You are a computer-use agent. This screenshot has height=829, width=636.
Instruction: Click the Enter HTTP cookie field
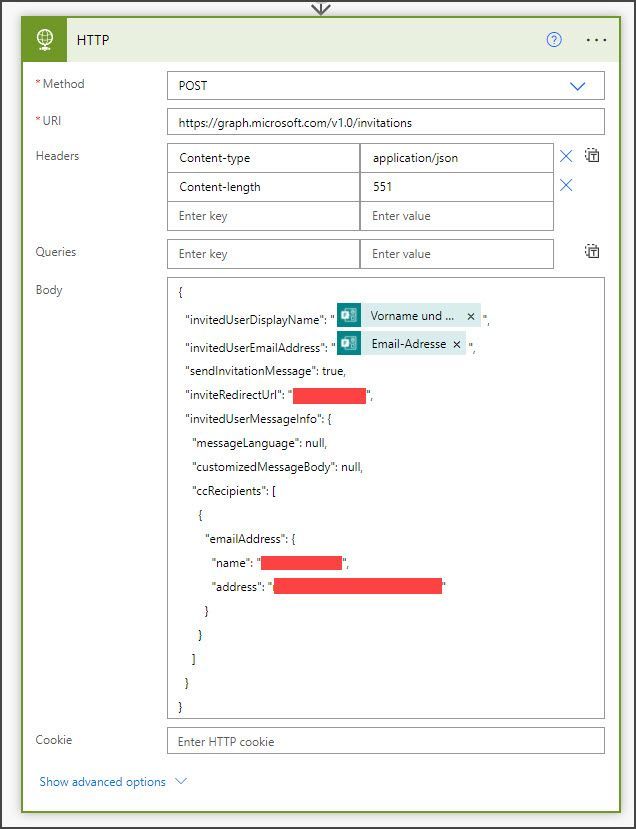tap(386, 741)
